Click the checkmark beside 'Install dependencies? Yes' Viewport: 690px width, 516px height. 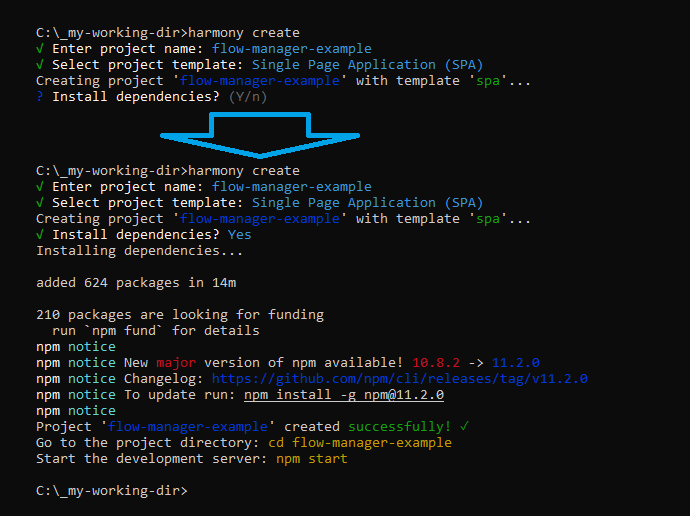(x=40, y=235)
